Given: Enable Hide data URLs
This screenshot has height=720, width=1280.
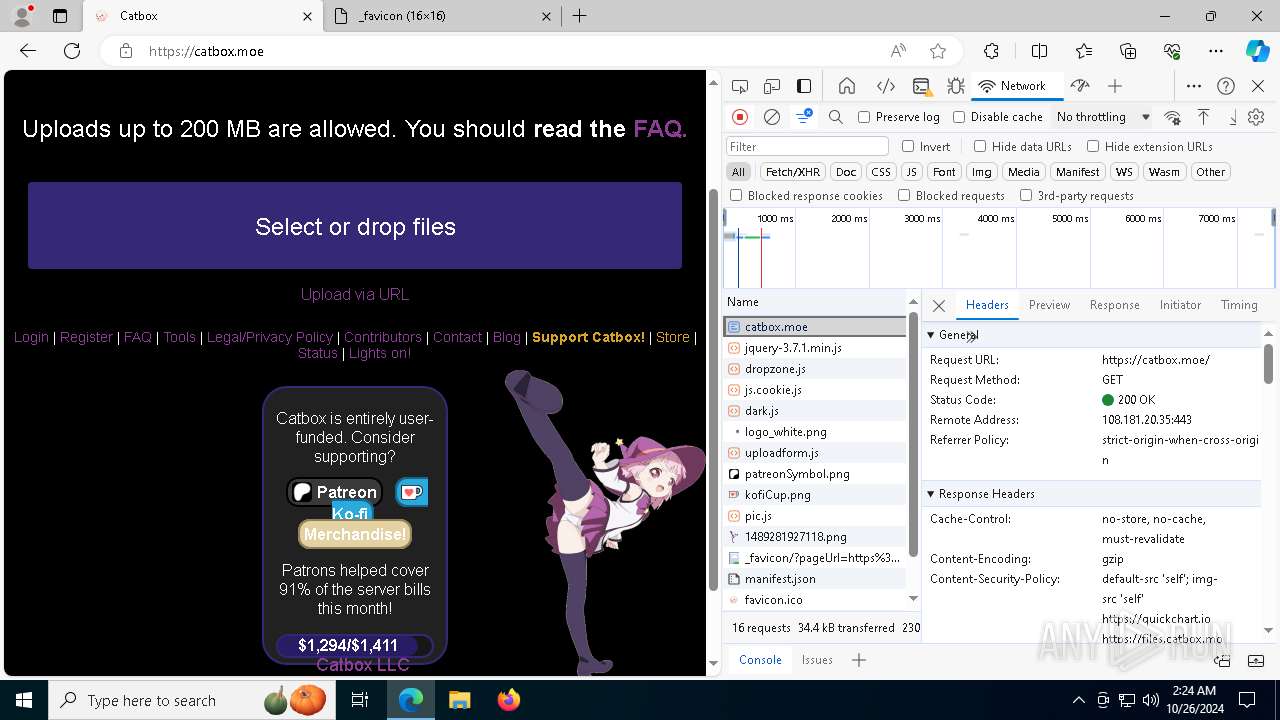Looking at the screenshot, I should (x=980, y=146).
